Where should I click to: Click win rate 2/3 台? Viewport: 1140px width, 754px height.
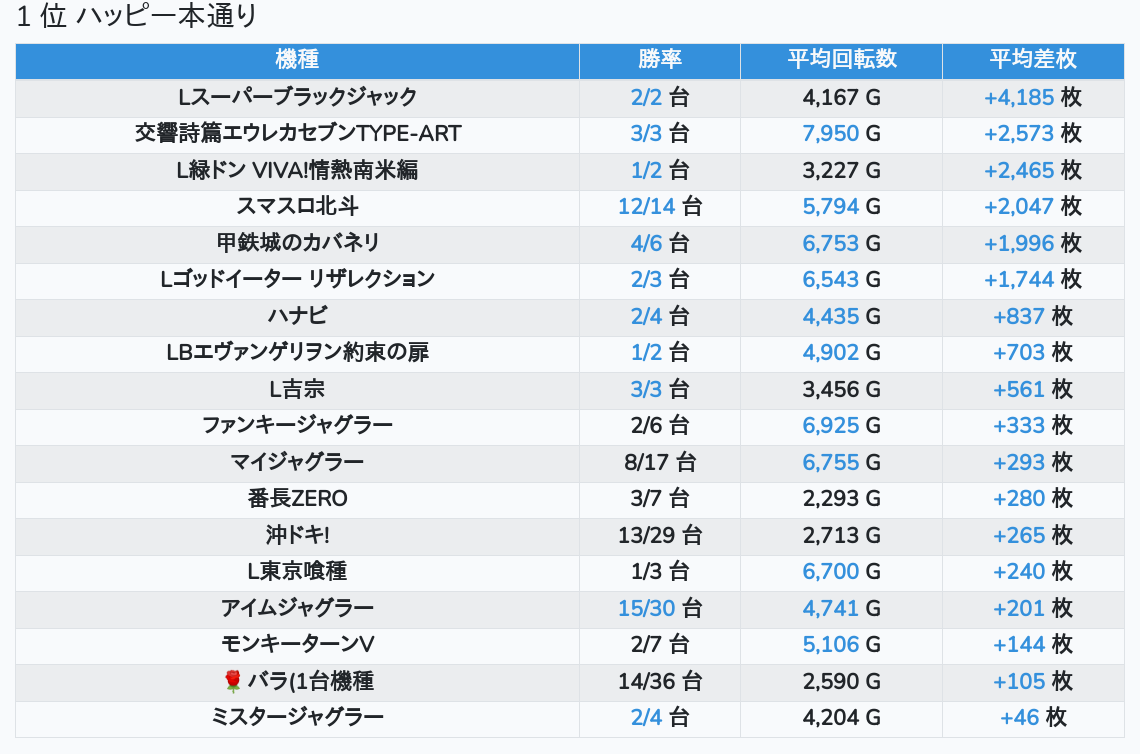[x=660, y=279]
